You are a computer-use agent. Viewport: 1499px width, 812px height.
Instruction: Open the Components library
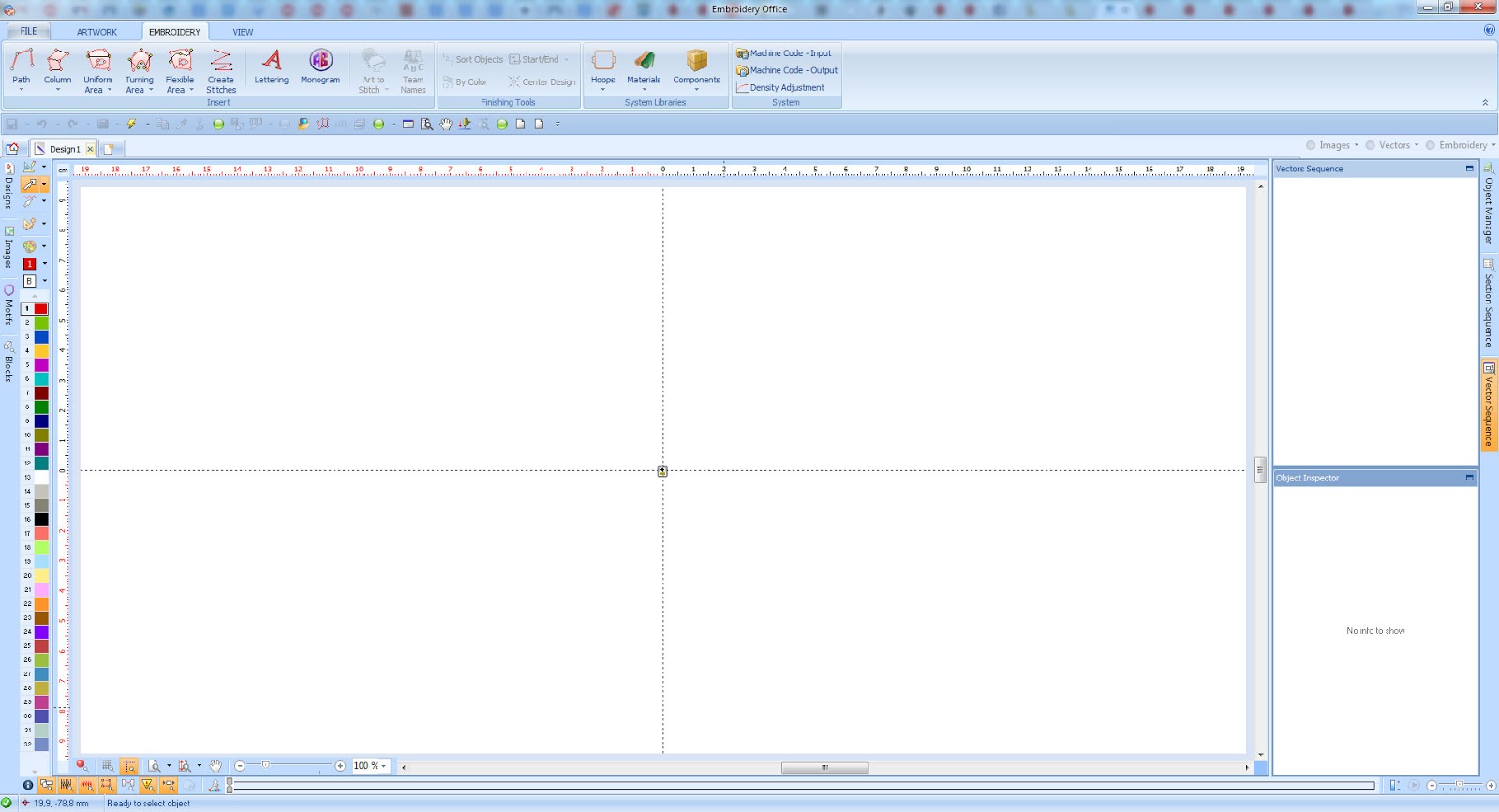(697, 68)
